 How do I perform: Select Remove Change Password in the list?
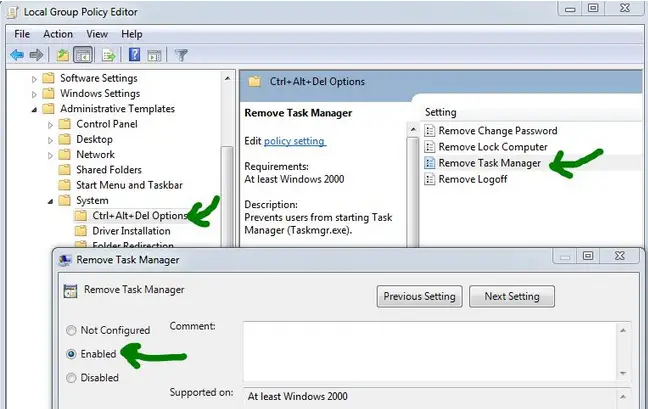tap(498, 131)
